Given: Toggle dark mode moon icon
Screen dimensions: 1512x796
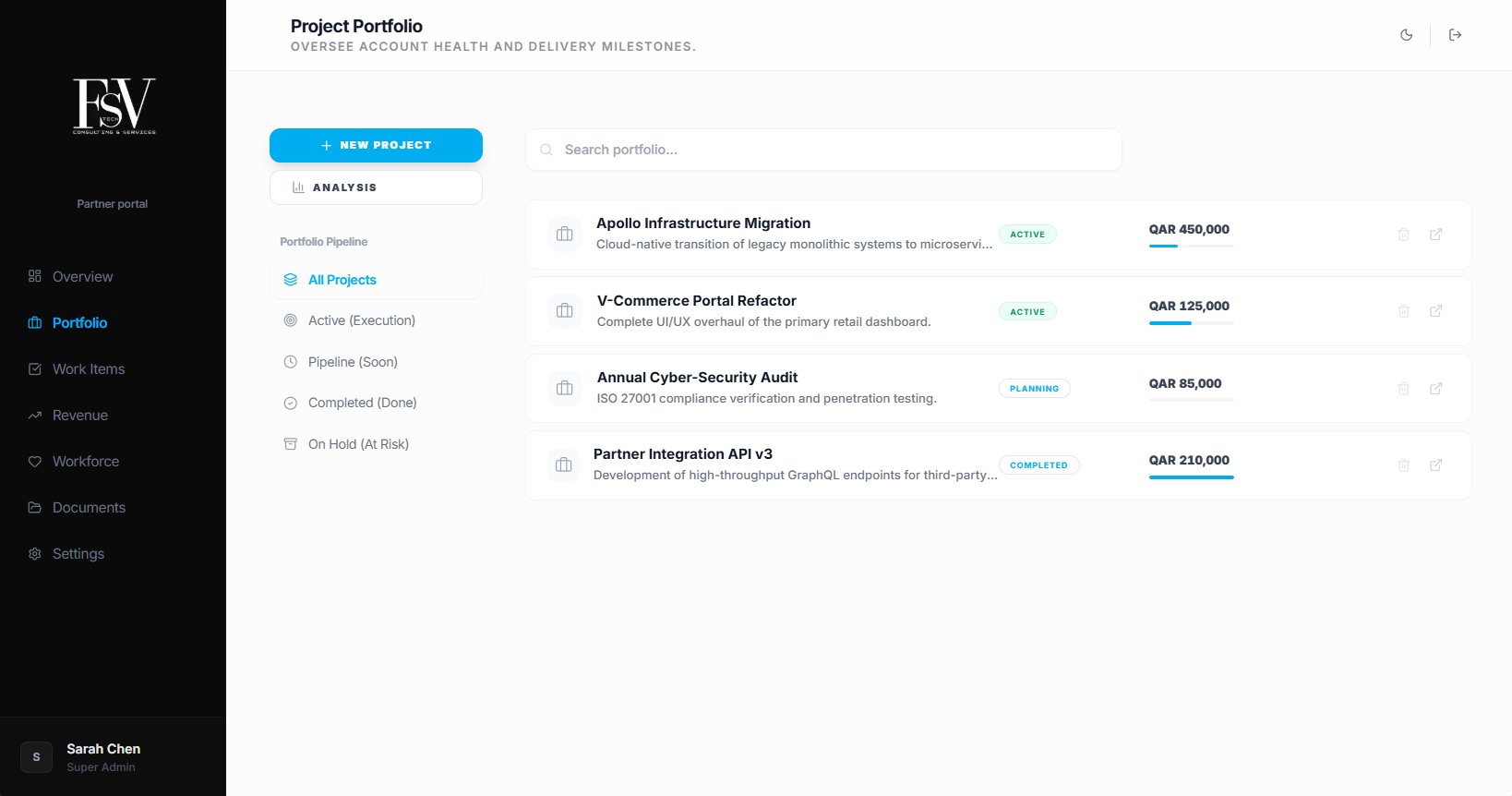Looking at the screenshot, I should point(1406,35).
